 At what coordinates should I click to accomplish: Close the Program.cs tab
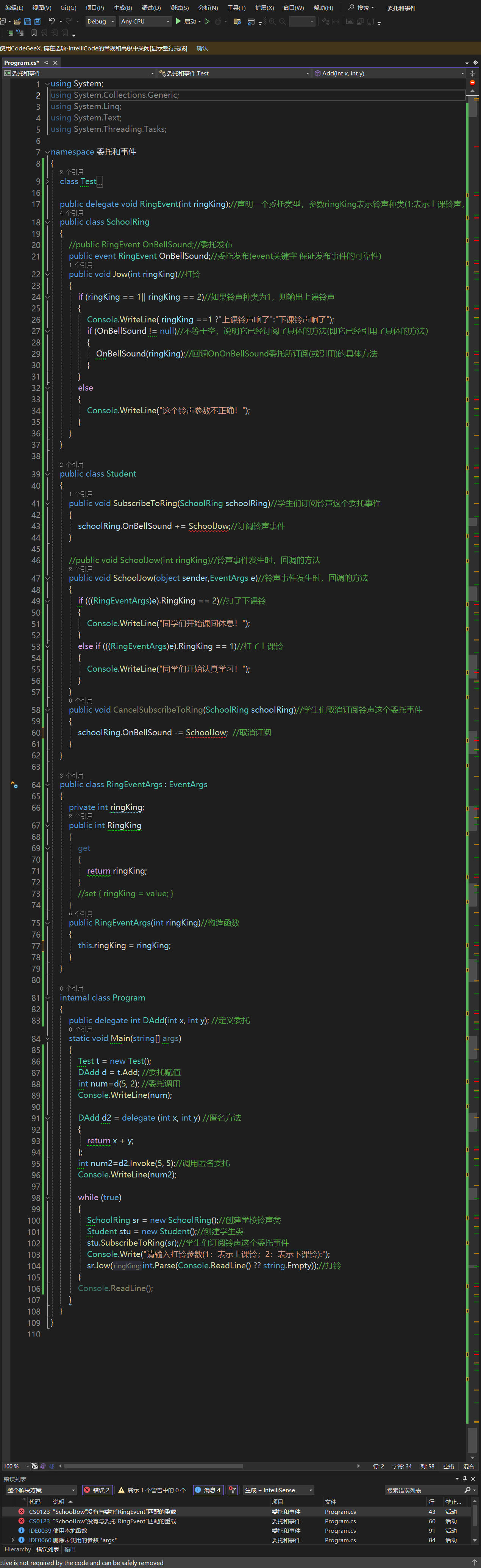coord(55,63)
